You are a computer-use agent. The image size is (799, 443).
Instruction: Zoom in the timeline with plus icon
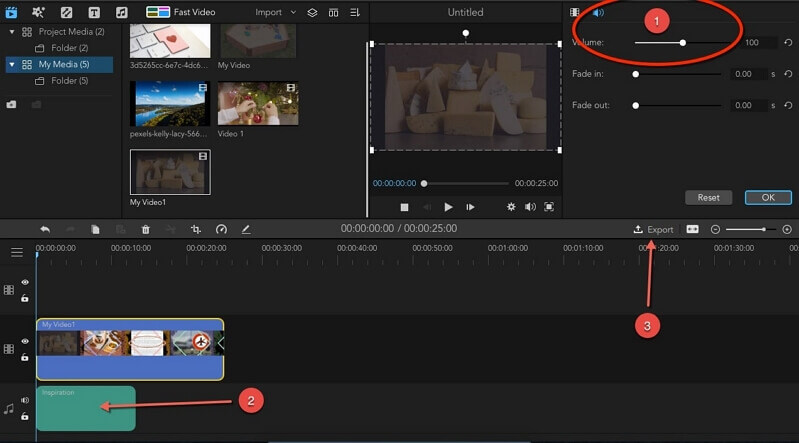(x=787, y=230)
